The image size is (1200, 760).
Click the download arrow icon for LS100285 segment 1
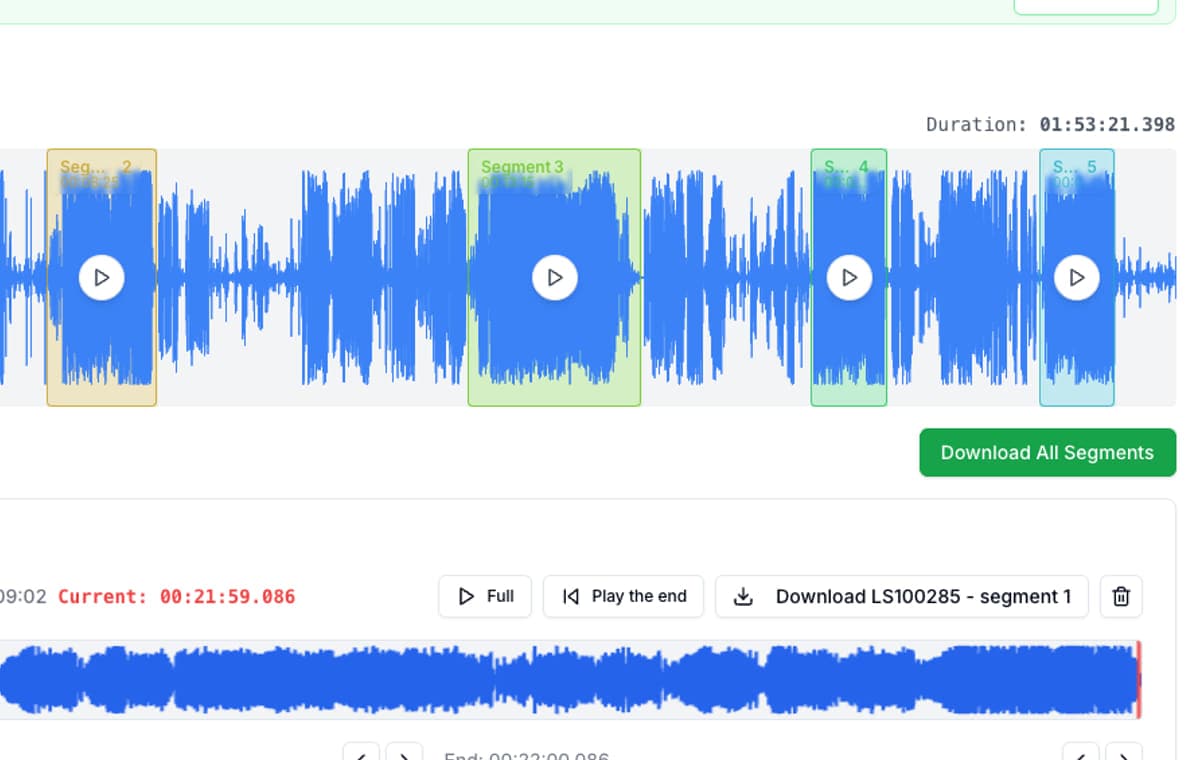pos(742,596)
